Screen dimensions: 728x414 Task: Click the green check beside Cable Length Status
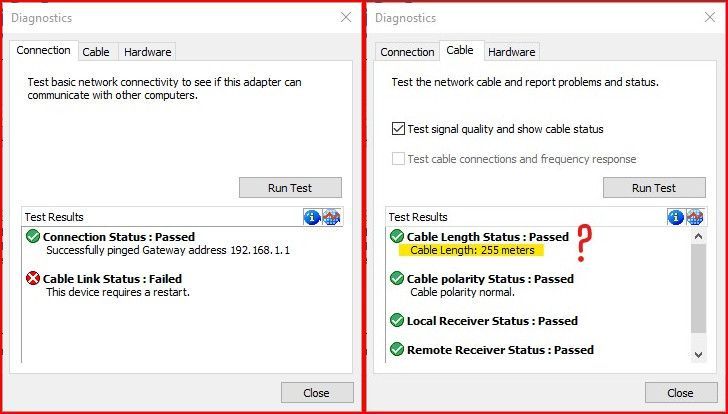(397, 237)
